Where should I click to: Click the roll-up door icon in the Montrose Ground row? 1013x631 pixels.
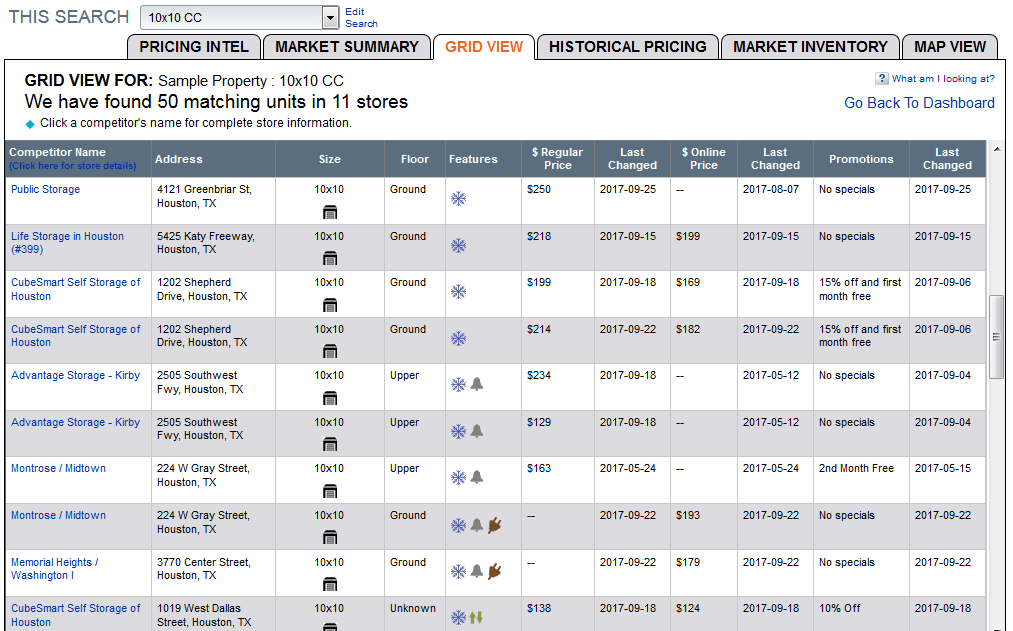(x=330, y=537)
